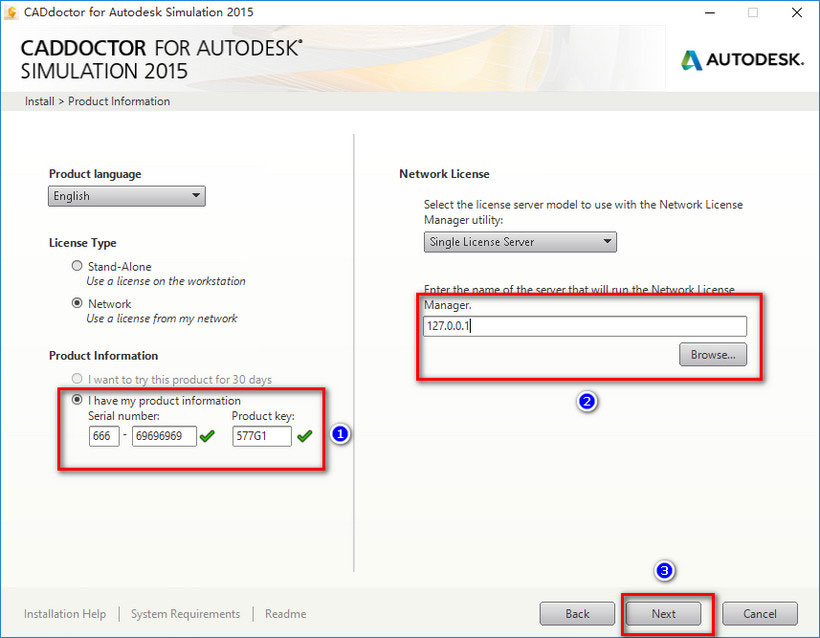Choose the 30-day trial option
Image resolution: width=820 pixels, height=638 pixels.
coord(77,378)
